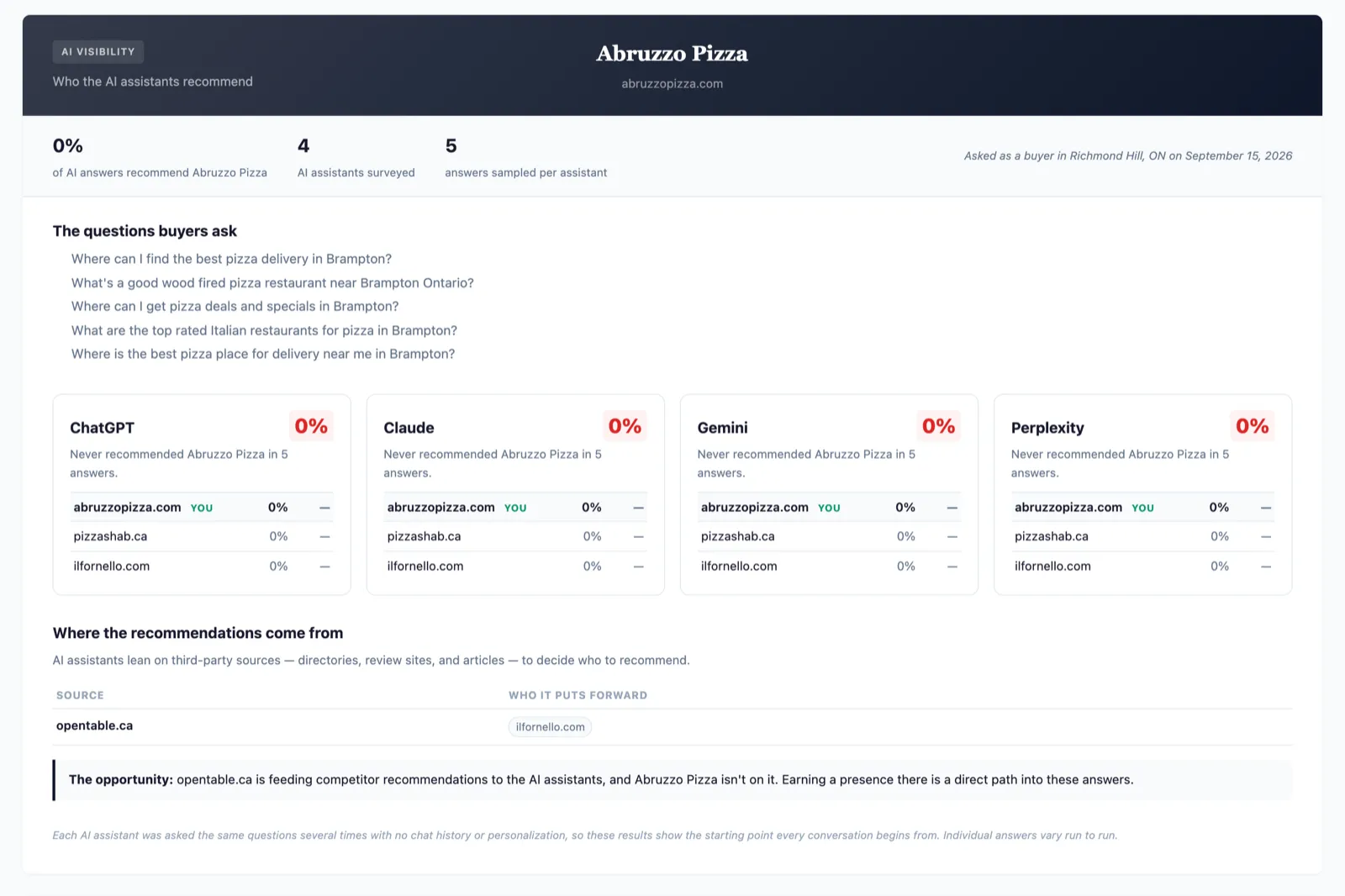Select question about wood fired pizza restaurant

coord(272,283)
